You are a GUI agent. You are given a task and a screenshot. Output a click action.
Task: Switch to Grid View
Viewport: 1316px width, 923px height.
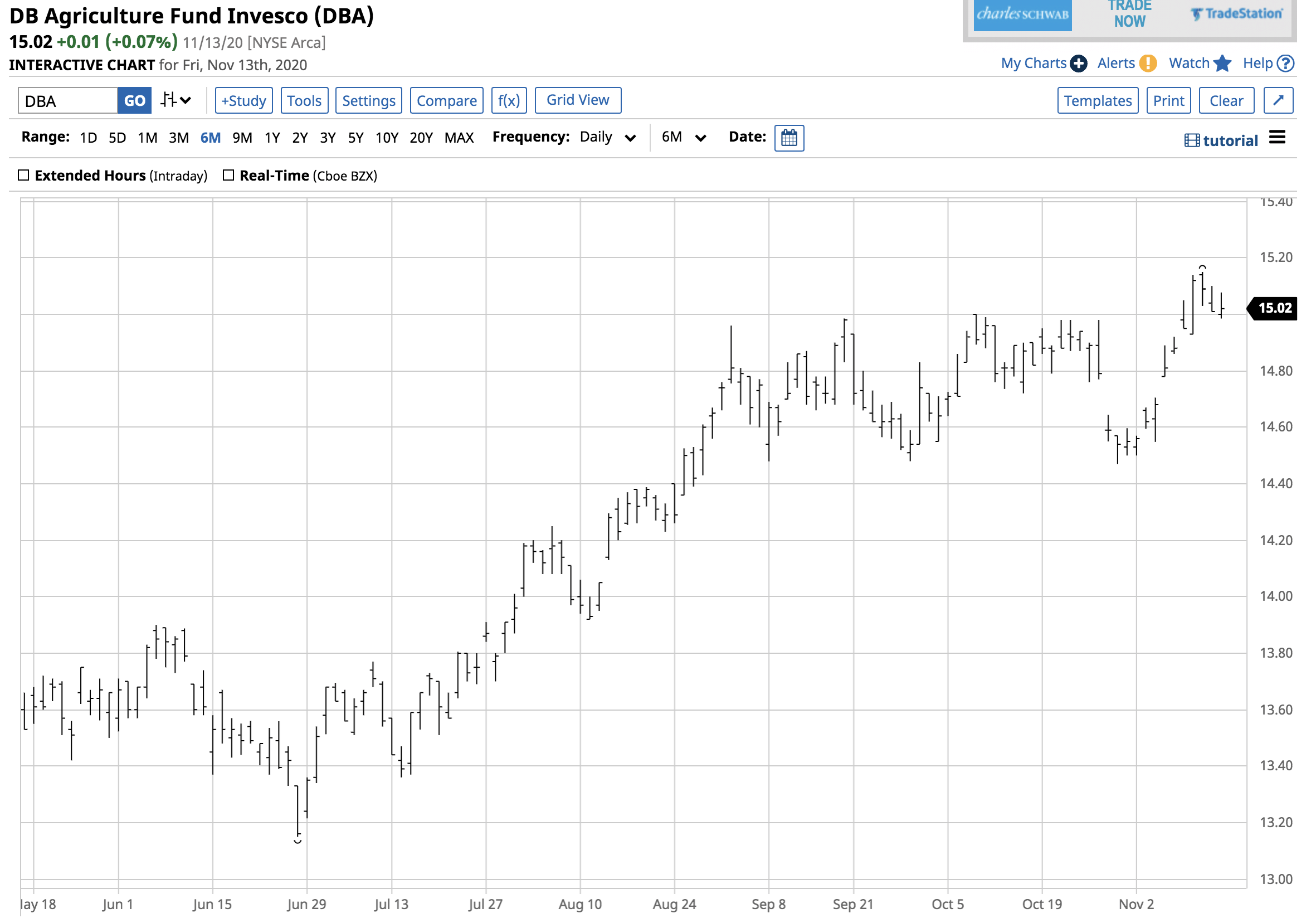click(x=578, y=100)
